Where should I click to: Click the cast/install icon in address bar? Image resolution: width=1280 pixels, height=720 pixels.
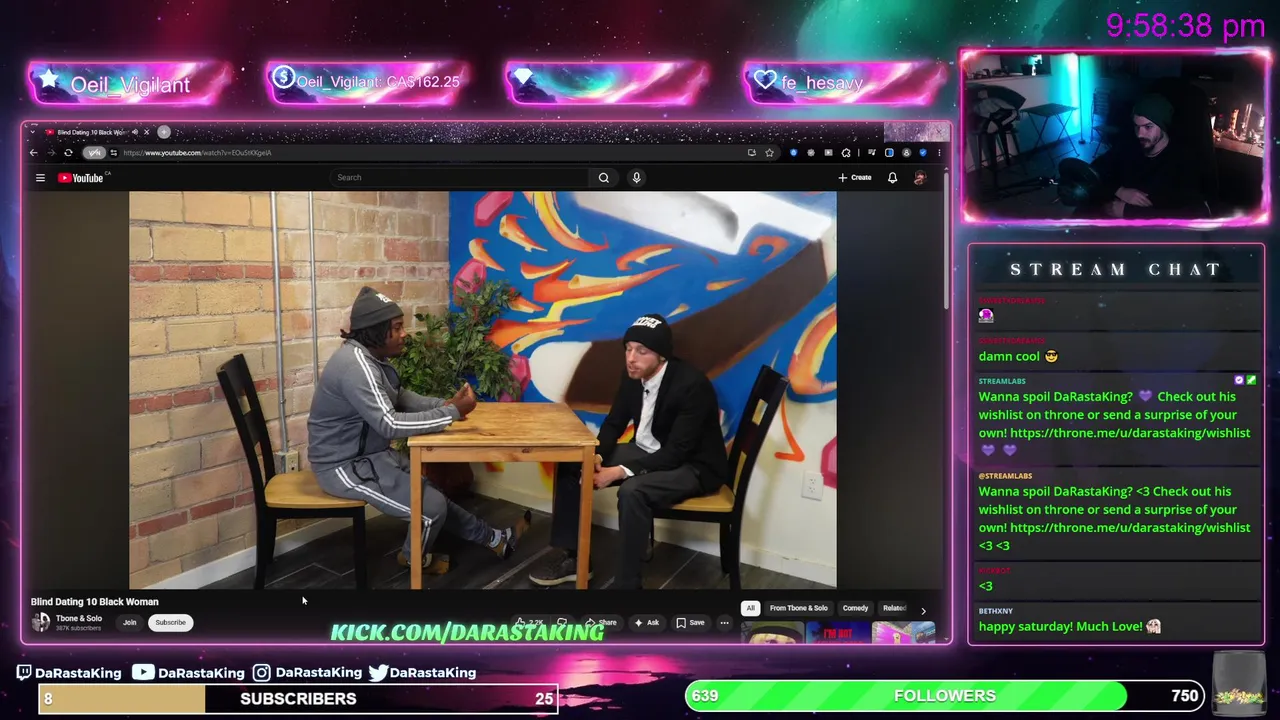pyautogui.click(x=751, y=153)
